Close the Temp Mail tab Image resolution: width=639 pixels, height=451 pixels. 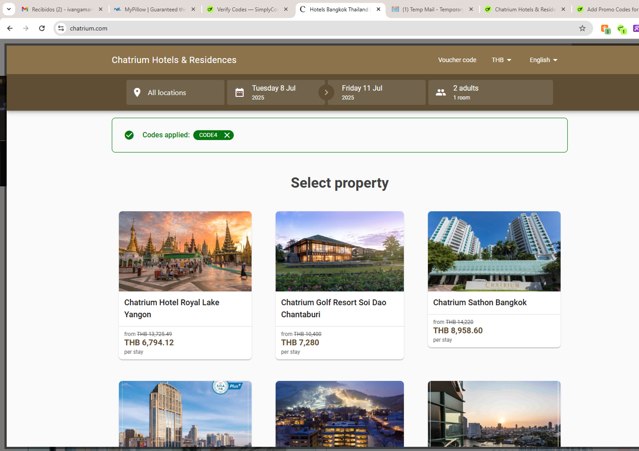coord(471,9)
